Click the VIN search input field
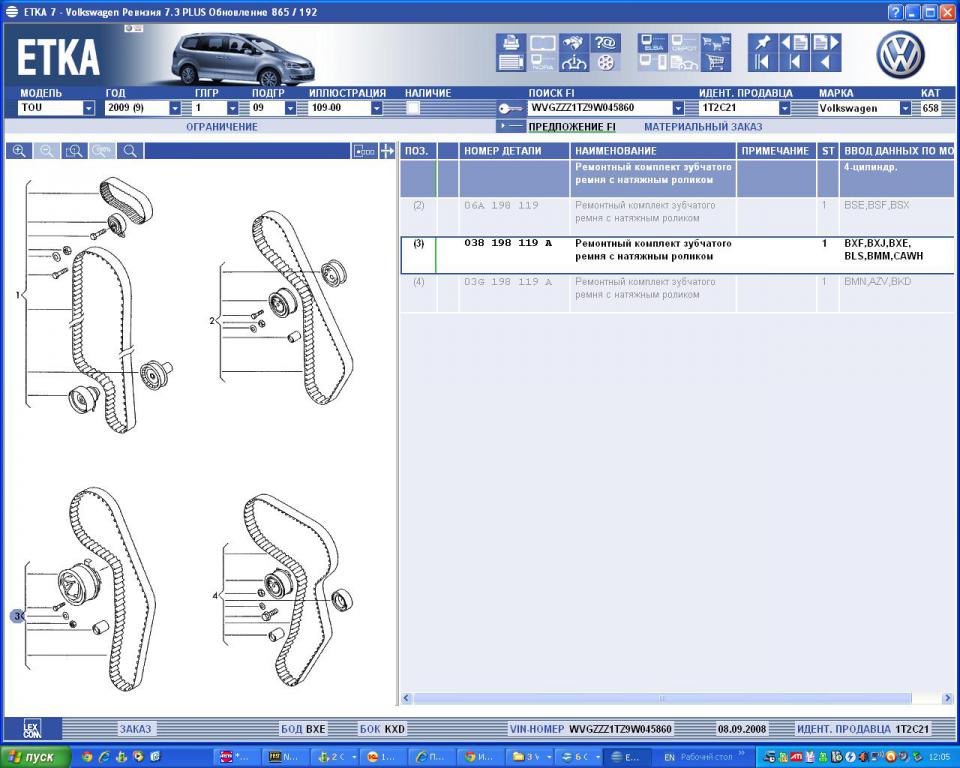 (600, 108)
